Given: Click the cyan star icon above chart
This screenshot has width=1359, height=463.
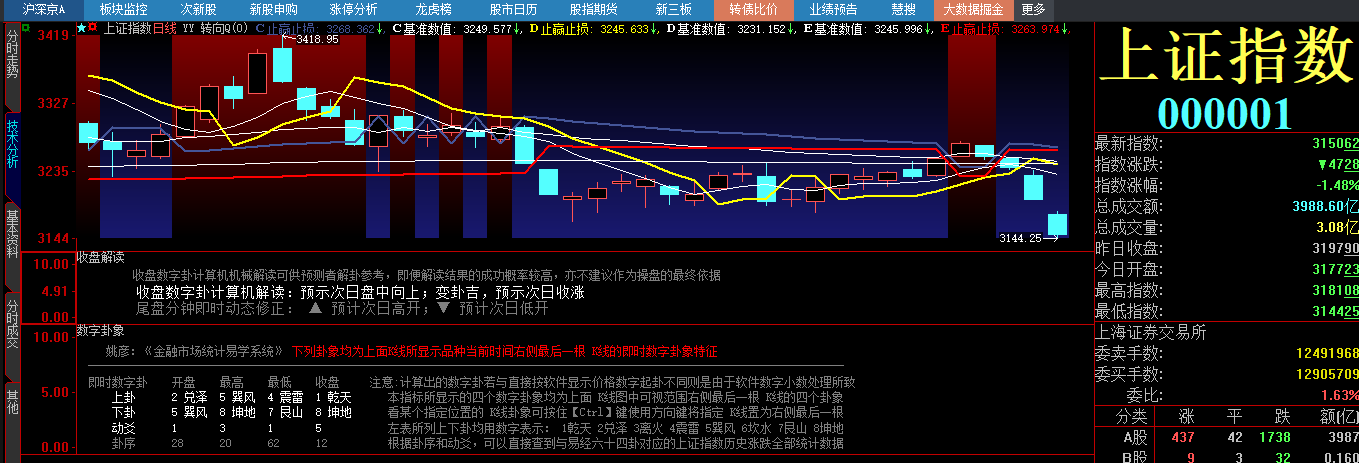Looking at the screenshot, I should pos(82,28).
